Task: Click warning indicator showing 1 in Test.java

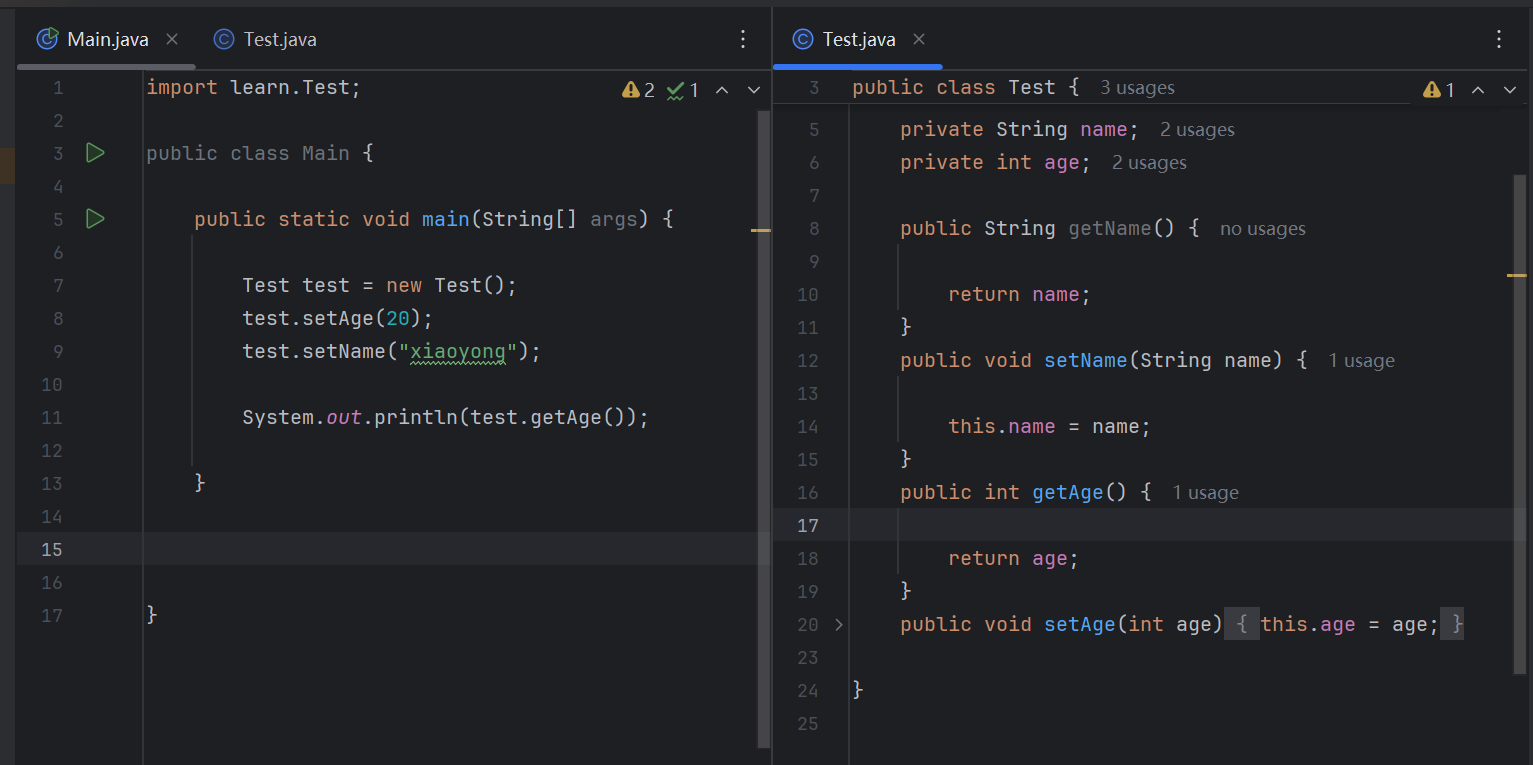Action: [x=1439, y=90]
